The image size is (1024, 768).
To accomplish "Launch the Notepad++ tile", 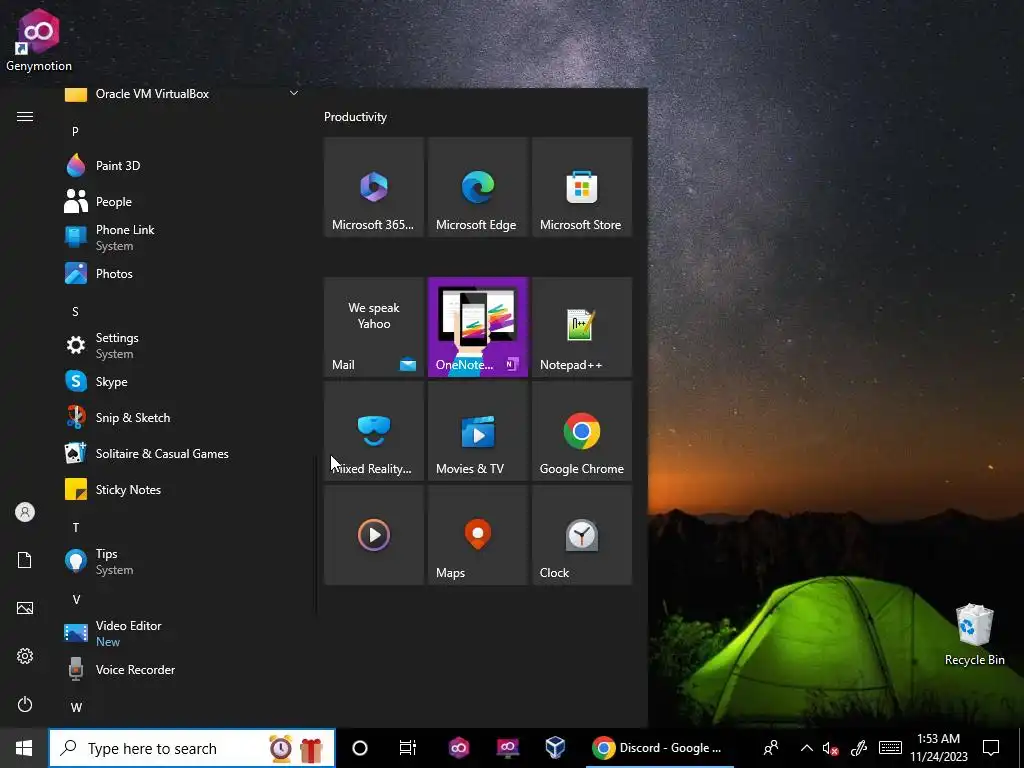I will click(582, 327).
